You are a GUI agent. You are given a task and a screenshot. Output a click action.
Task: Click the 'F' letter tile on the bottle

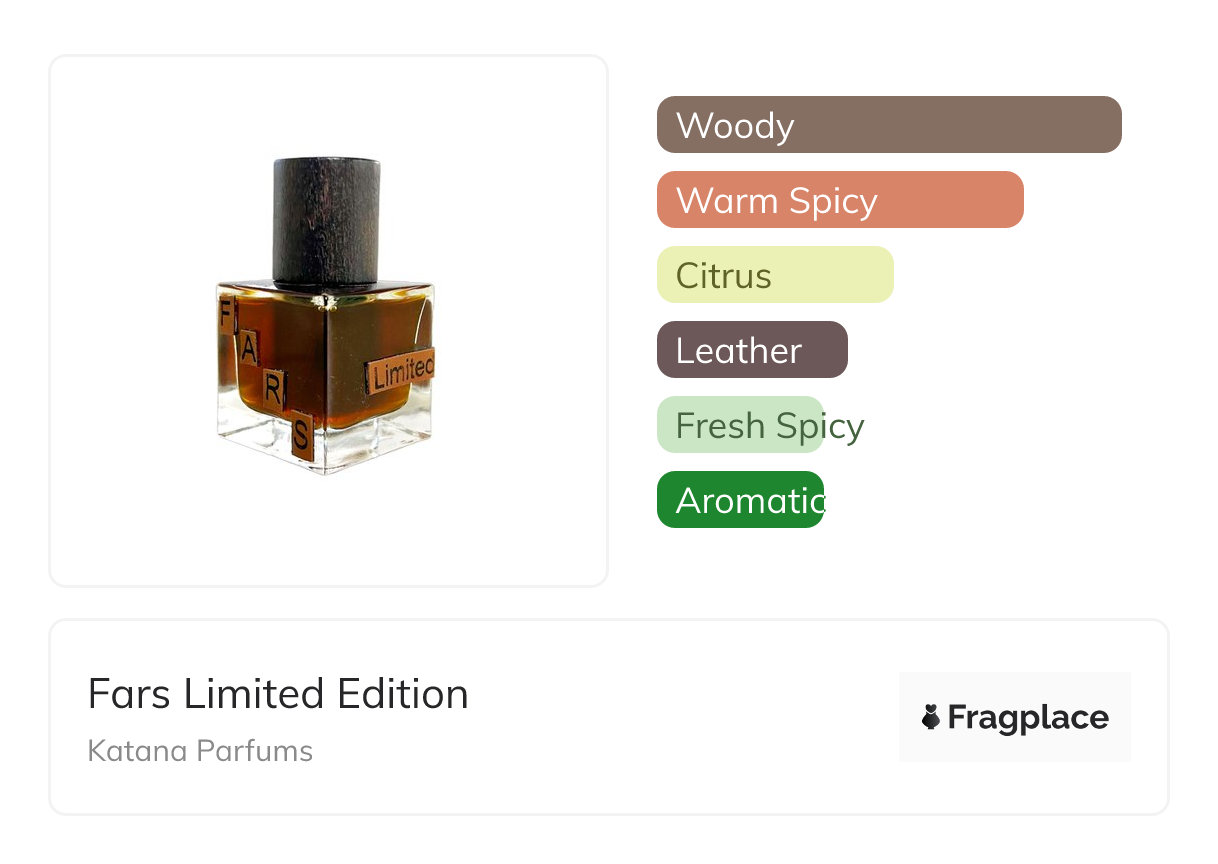click(223, 318)
